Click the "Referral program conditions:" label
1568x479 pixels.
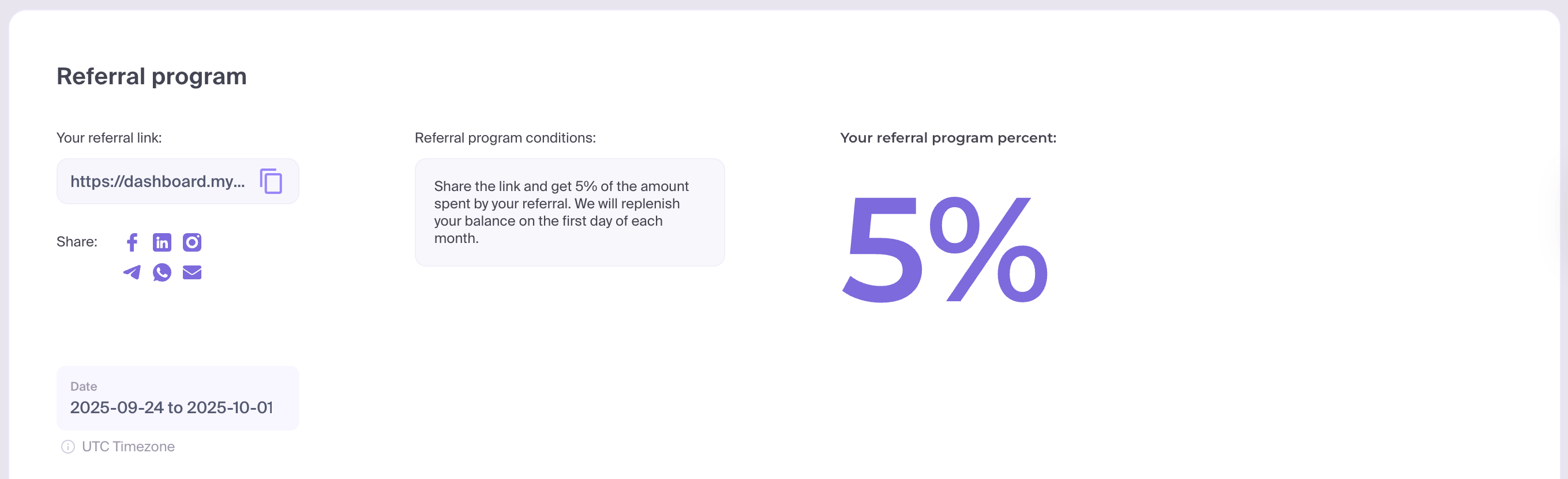pyautogui.click(x=505, y=137)
